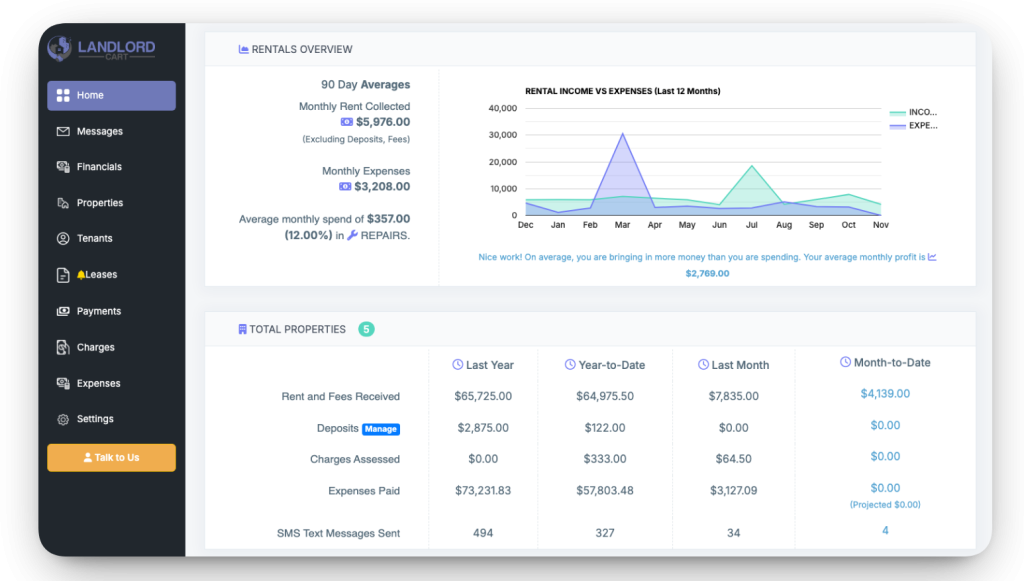Open Month-to-Date rent amount $4,139.00
1024x581 pixels.
(885, 394)
